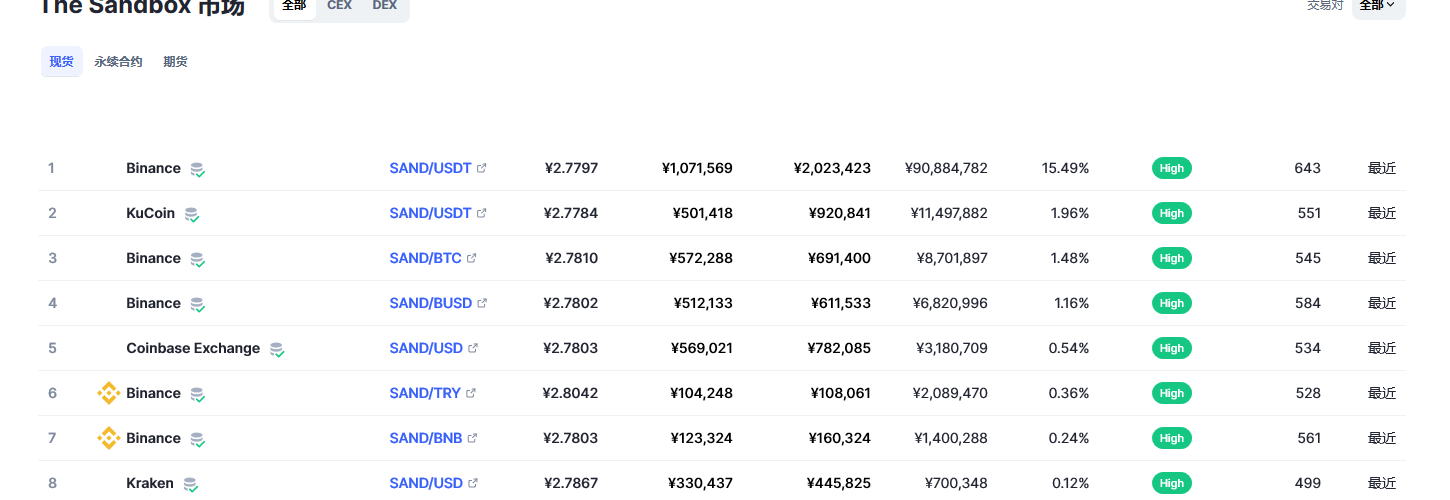
Task: Click 最近 in the KuCoin row
Action: click(1382, 213)
